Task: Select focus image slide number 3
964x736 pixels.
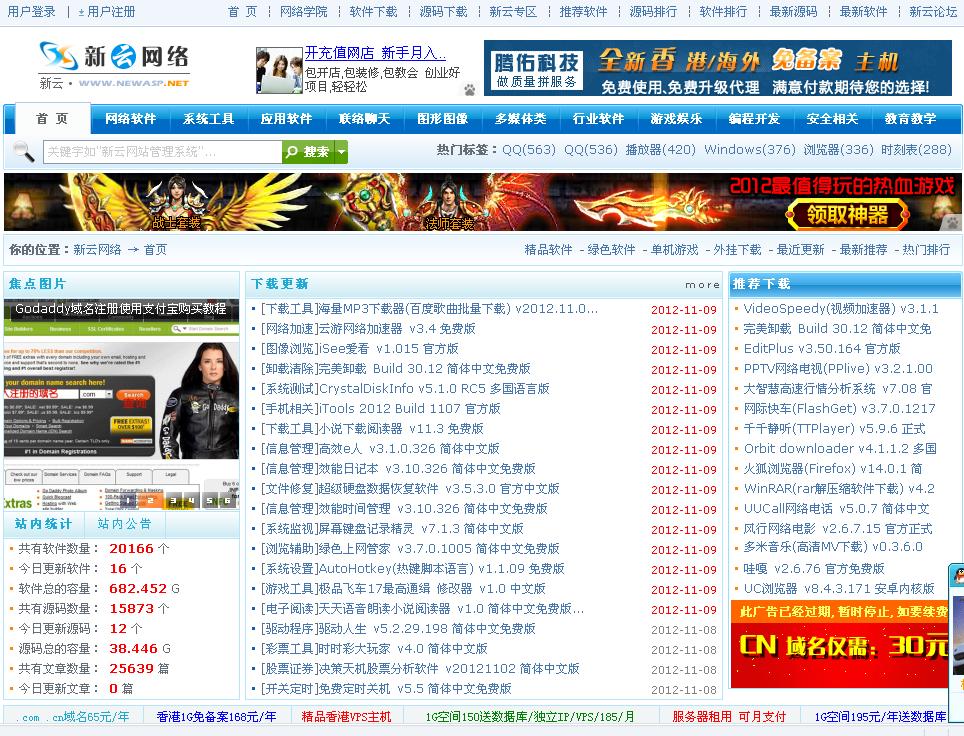Action: tap(171, 500)
